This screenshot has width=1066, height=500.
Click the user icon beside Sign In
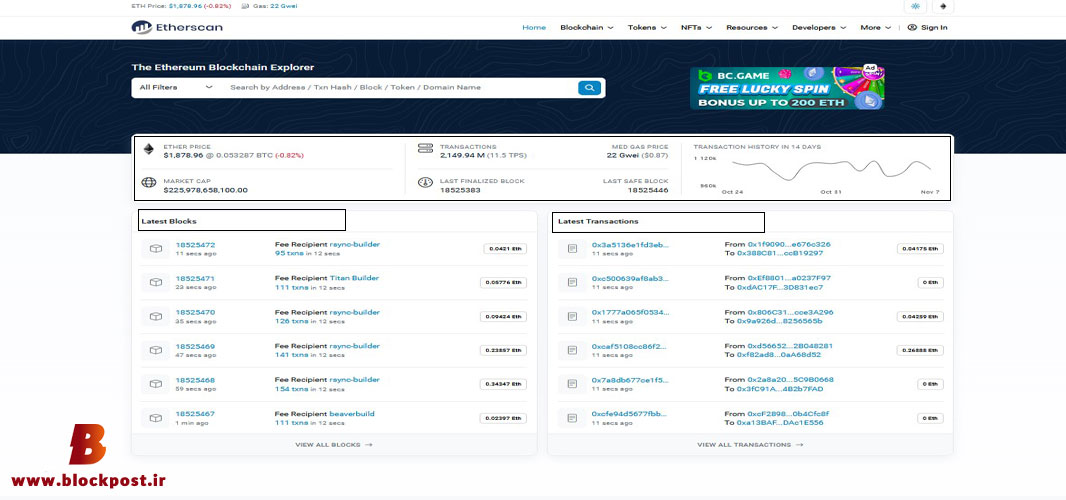coord(912,27)
